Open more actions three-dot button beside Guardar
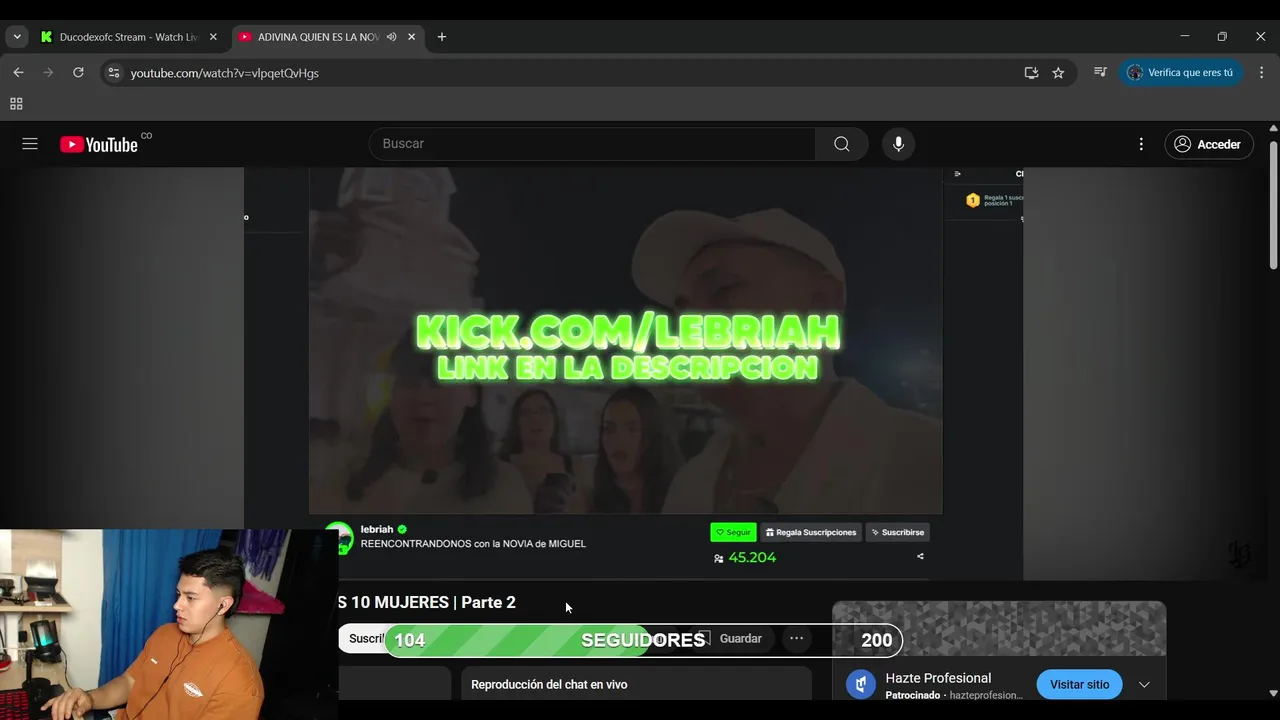Image resolution: width=1280 pixels, height=720 pixels. [x=796, y=638]
